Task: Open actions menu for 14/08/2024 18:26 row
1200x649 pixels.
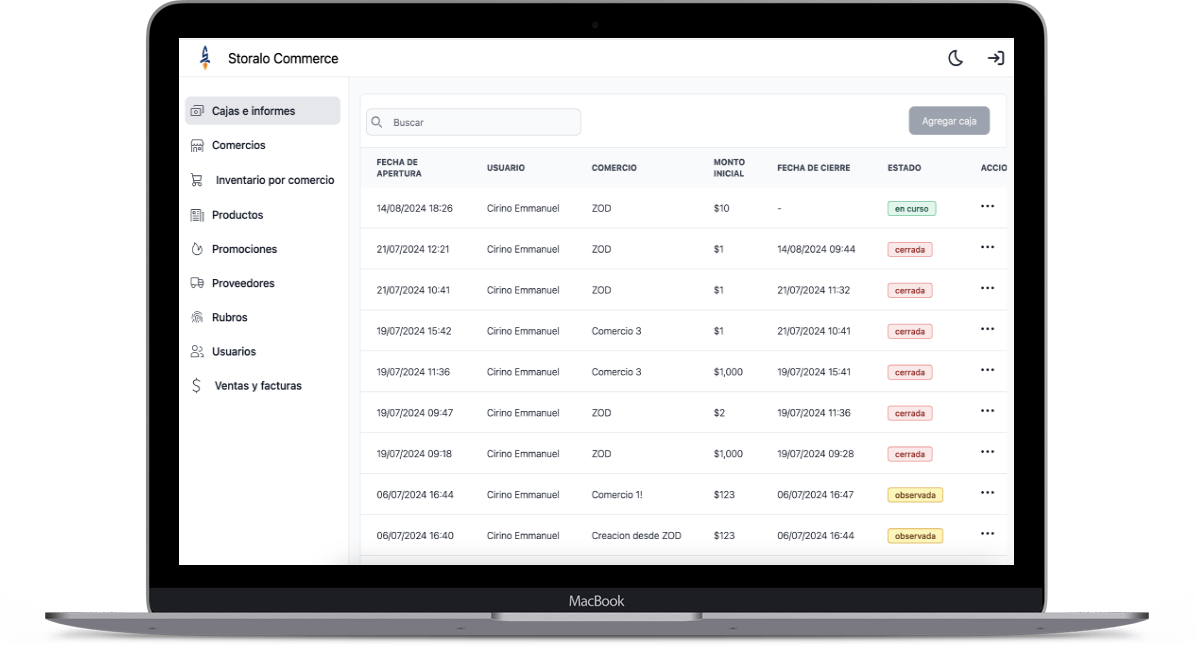Action: pos(987,206)
